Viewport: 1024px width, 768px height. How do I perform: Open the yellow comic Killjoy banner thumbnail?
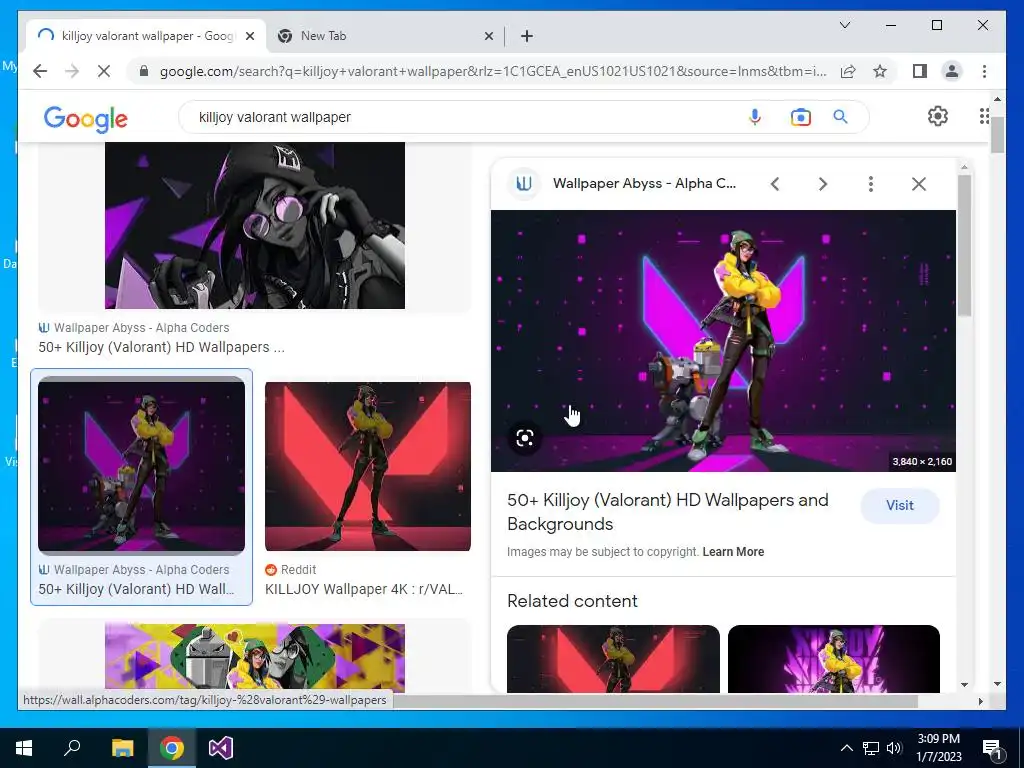[255, 658]
